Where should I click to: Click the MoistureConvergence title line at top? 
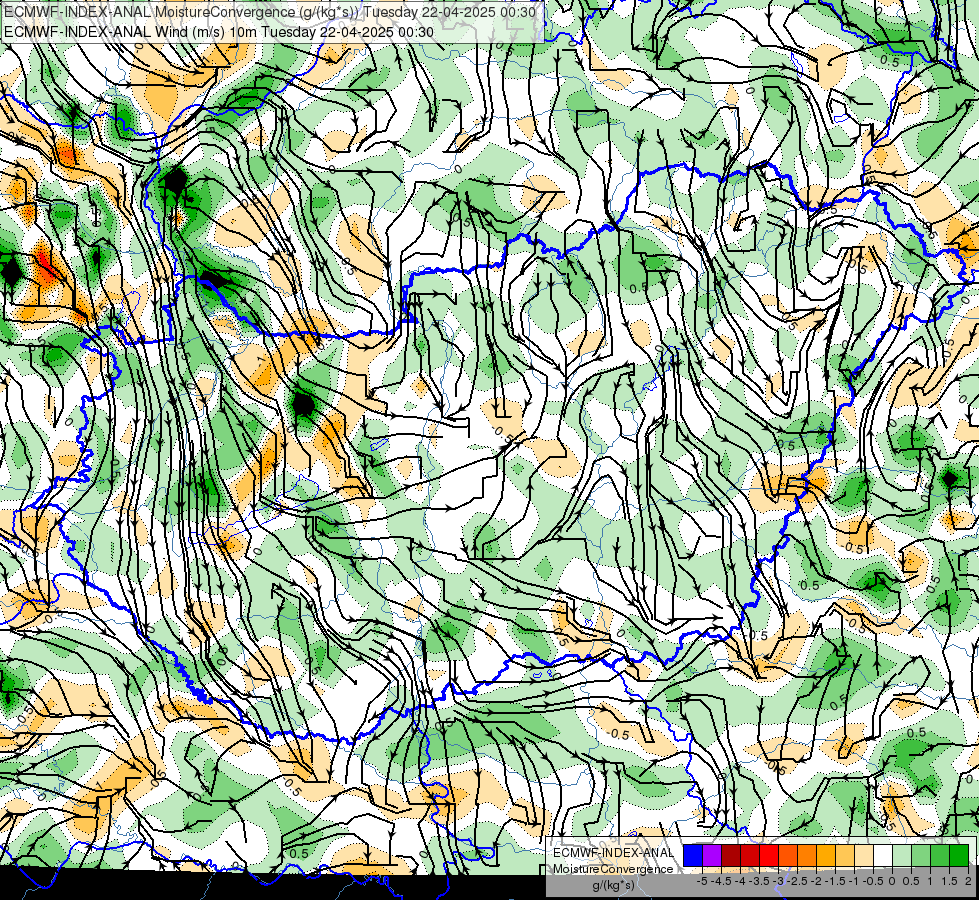pos(270,11)
